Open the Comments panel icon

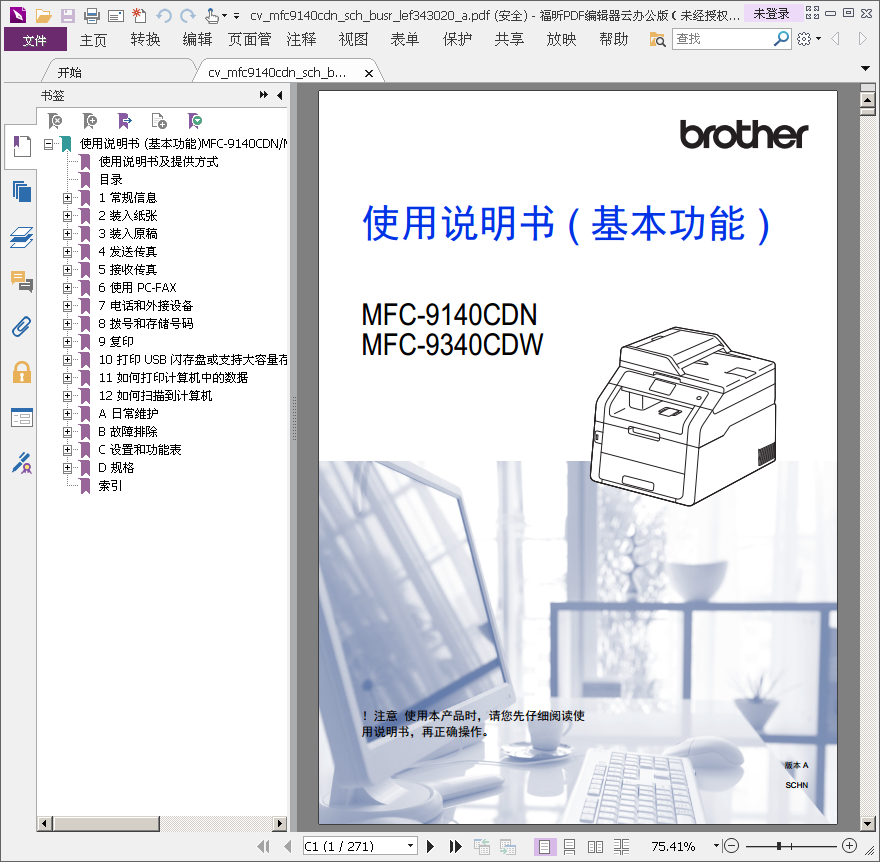coord(22,281)
